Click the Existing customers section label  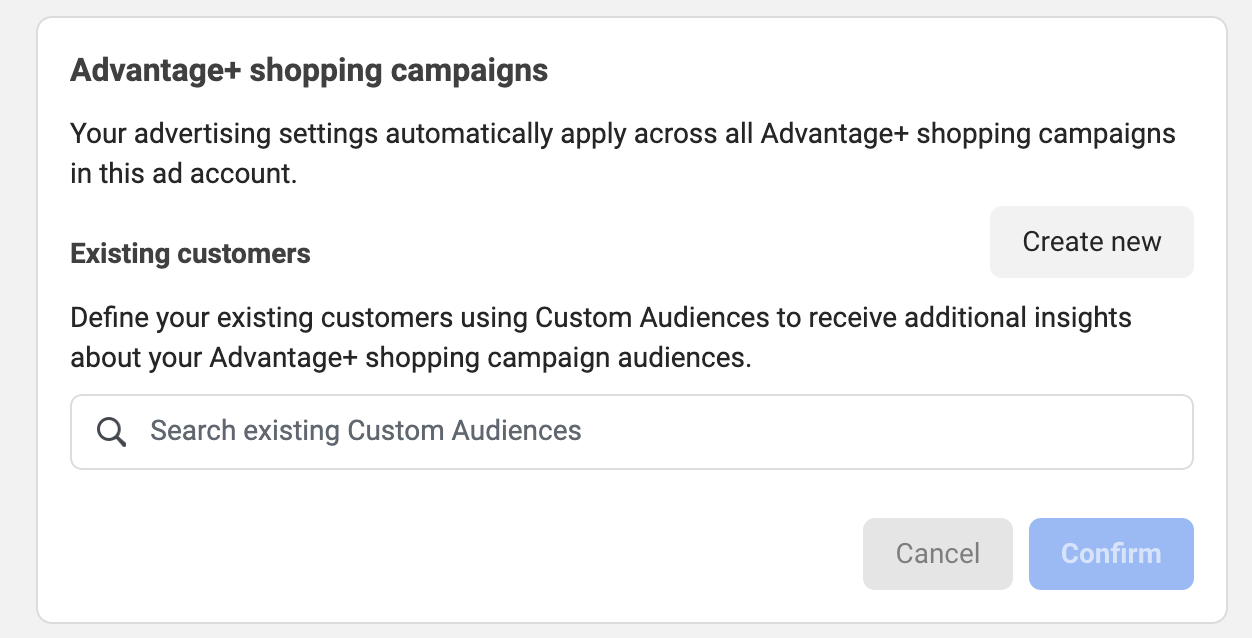[190, 254]
